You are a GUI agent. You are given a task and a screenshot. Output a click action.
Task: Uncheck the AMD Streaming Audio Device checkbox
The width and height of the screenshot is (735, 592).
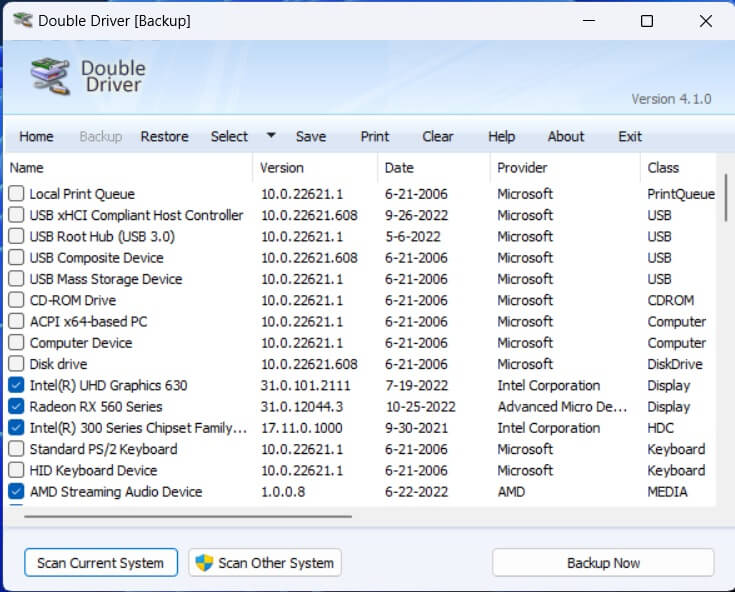tap(16, 491)
